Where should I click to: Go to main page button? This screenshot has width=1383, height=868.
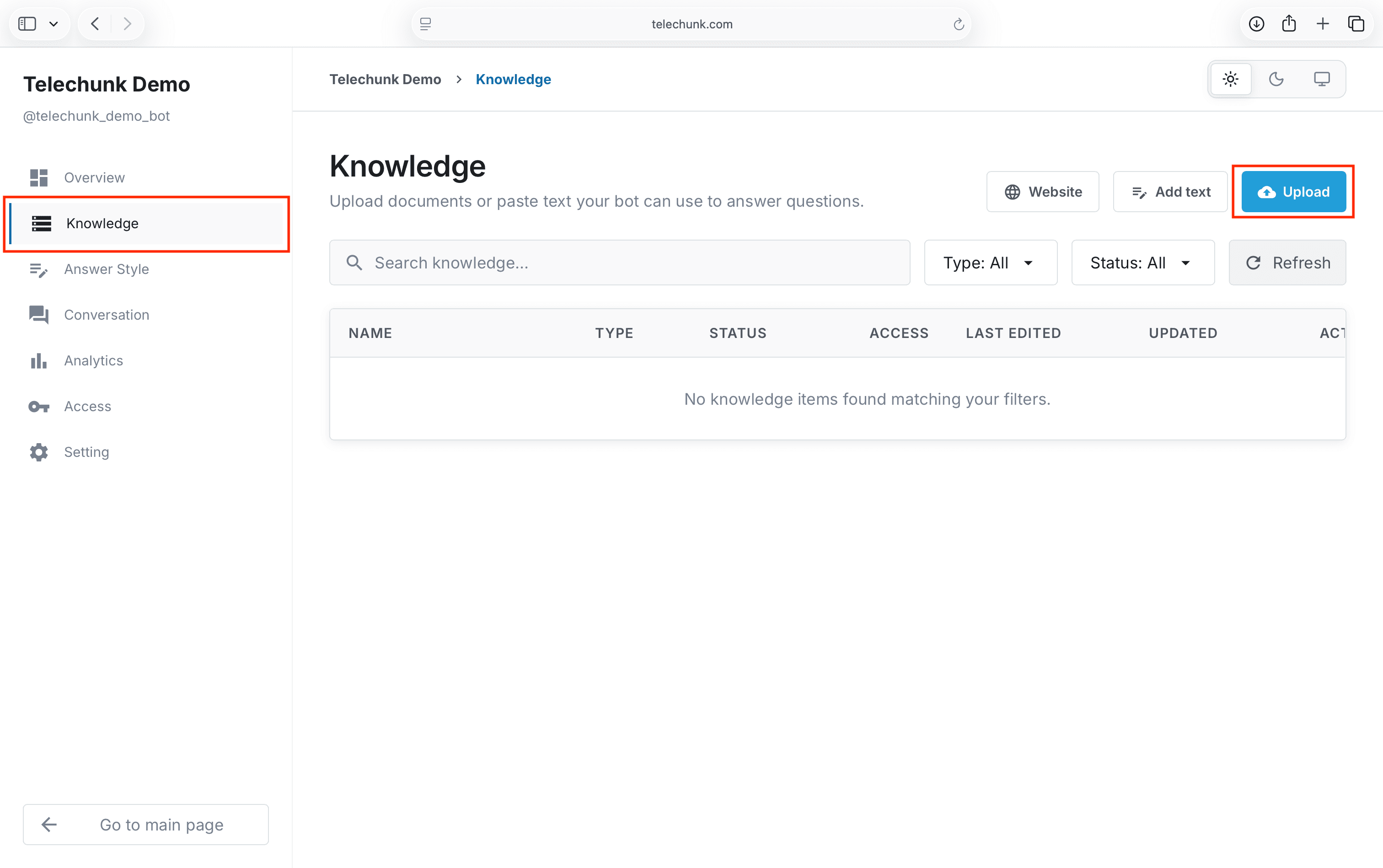[146, 825]
